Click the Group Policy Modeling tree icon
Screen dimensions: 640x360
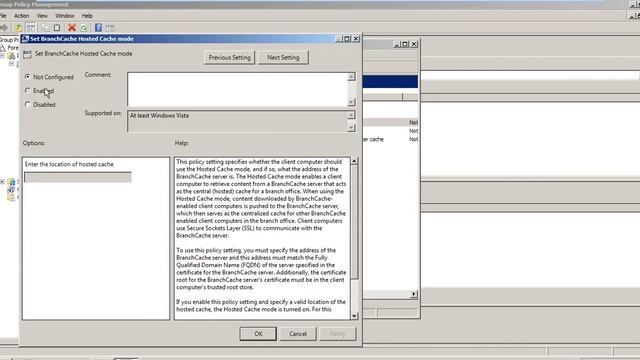pyautogui.click(x=11, y=189)
